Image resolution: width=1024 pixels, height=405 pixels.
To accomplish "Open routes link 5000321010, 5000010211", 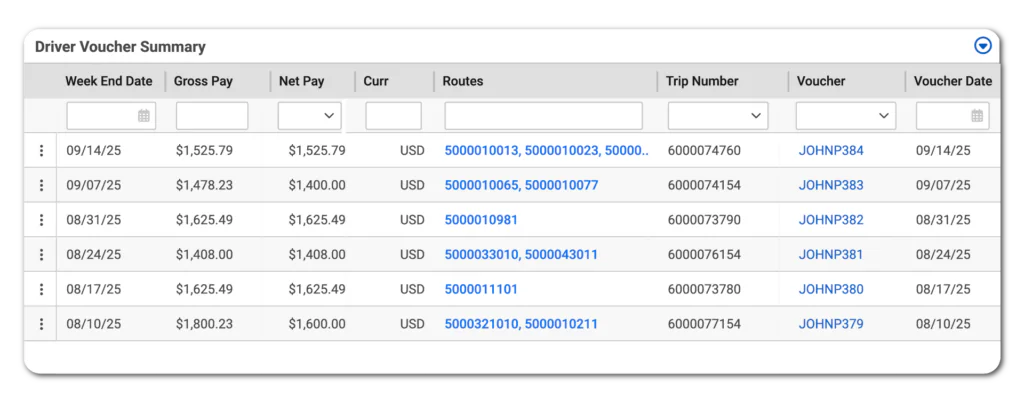I will click(x=521, y=324).
